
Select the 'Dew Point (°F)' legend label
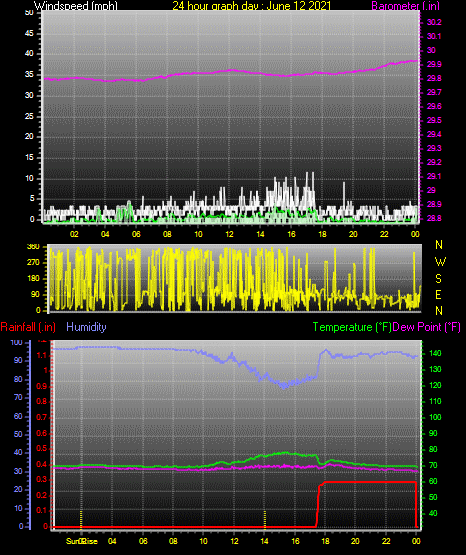point(426,327)
